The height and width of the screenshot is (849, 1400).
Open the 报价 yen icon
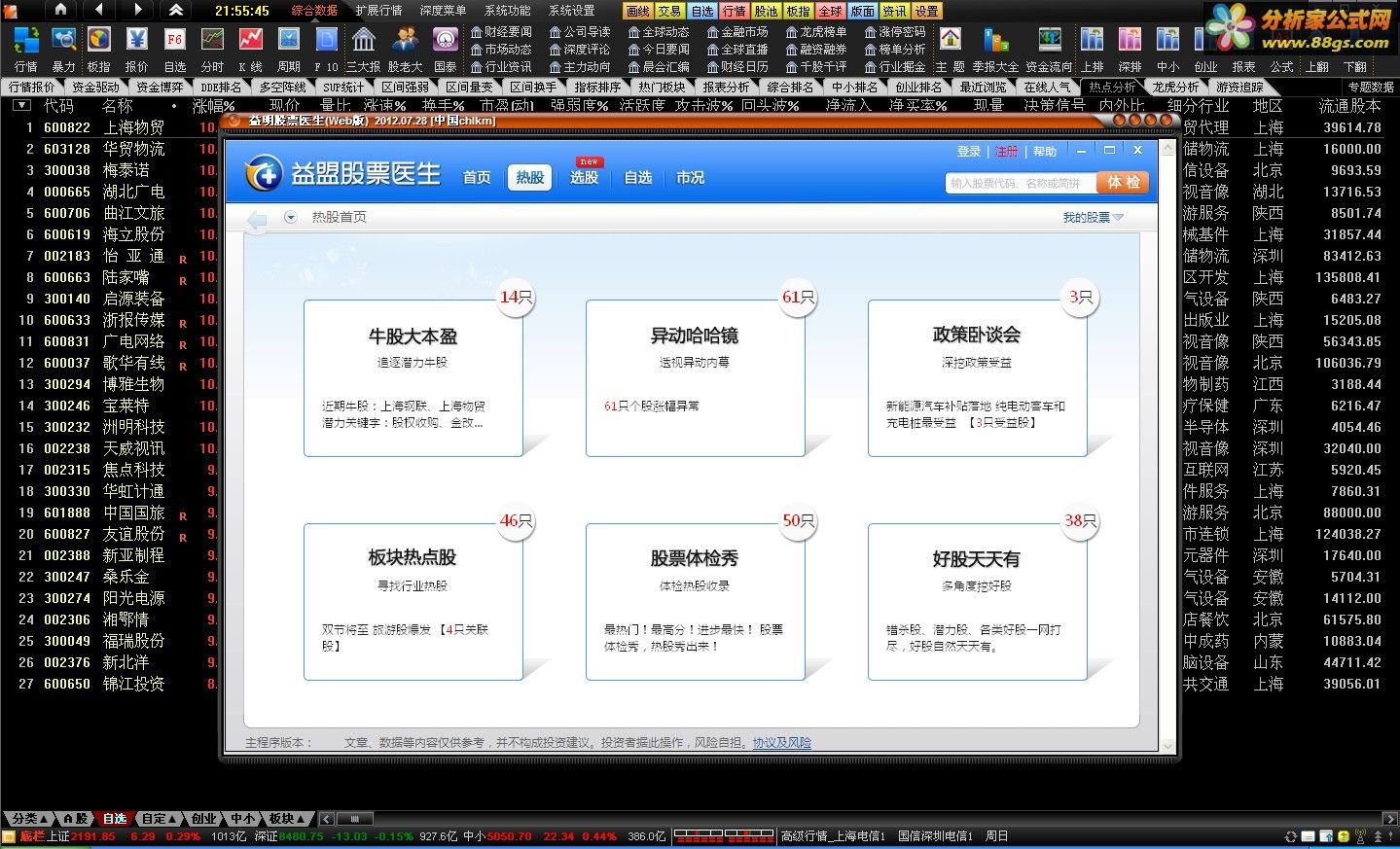point(137,40)
